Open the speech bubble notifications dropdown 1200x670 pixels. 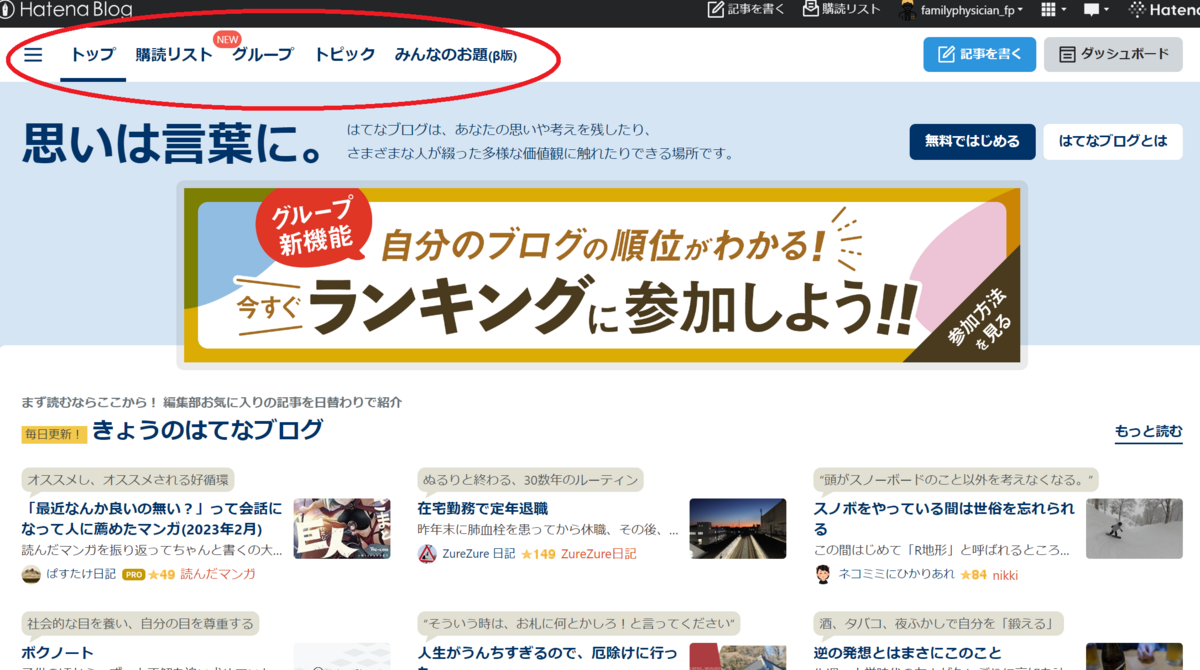point(1096,9)
